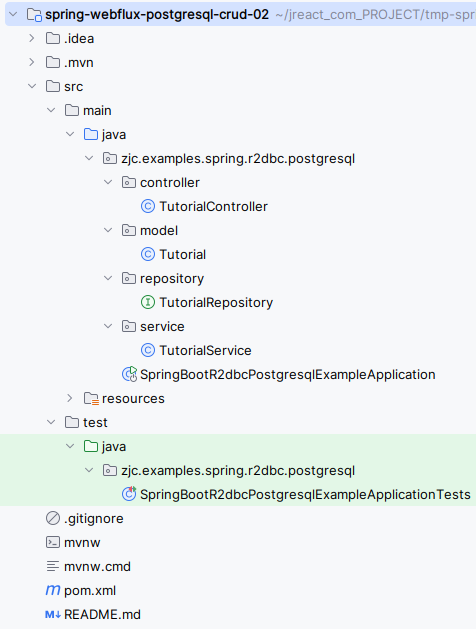Click the Tutorial class icon
Screen dimensions: 476x629
[148, 254]
